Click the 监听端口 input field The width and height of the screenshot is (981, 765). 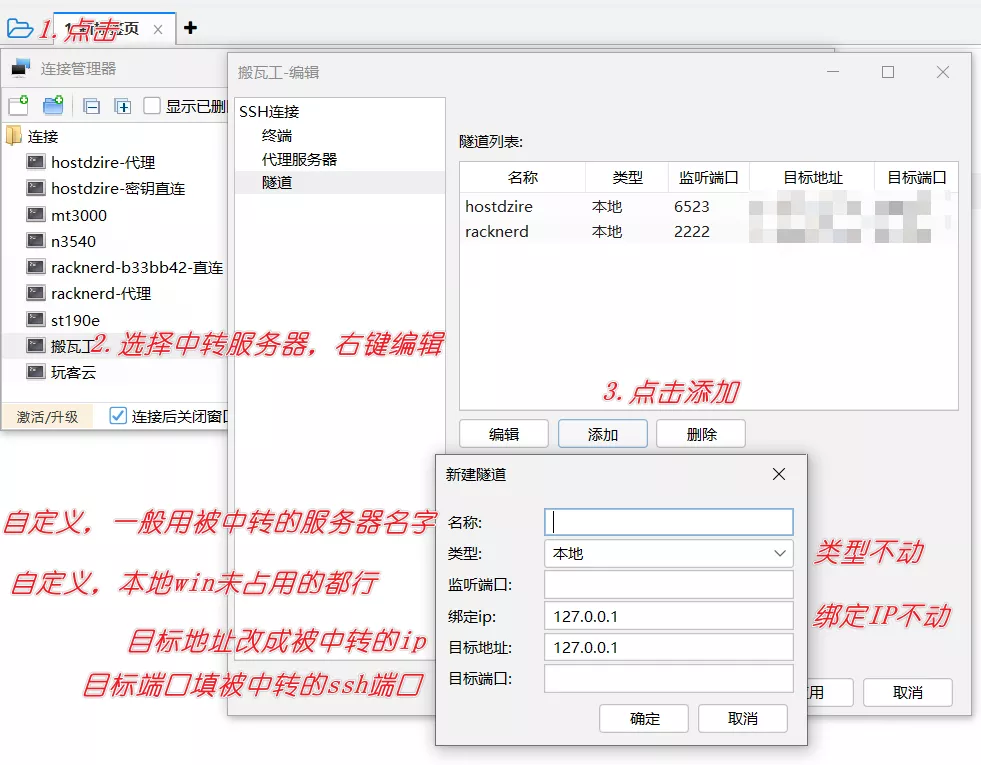click(669, 585)
